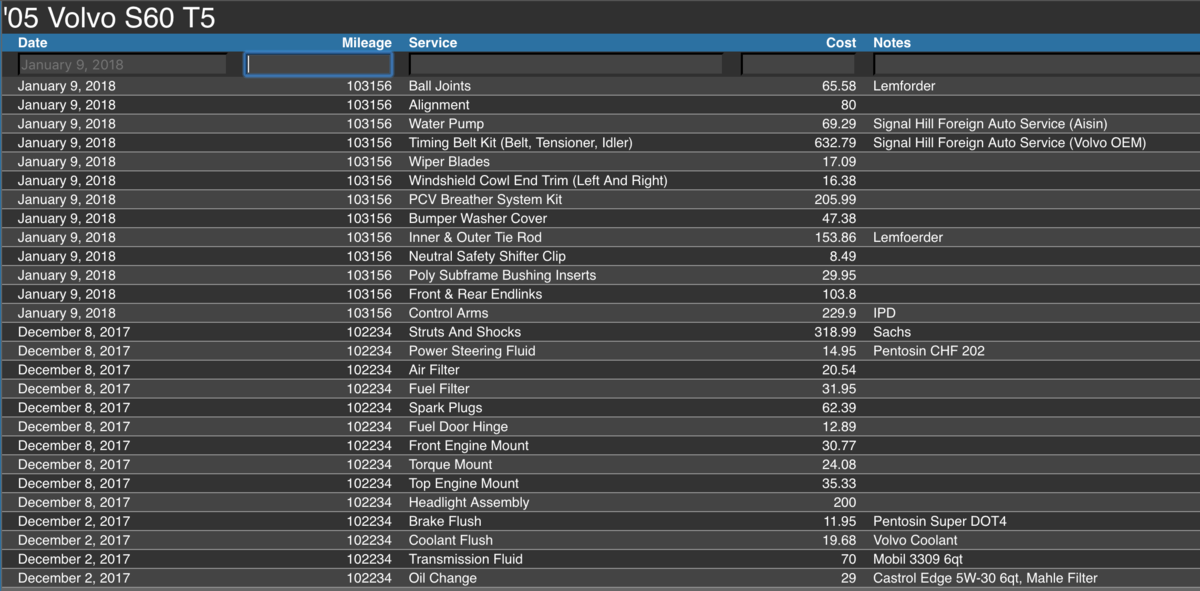Select the Ball Joints service row
This screenshot has width=1200, height=591.
coord(438,86)
